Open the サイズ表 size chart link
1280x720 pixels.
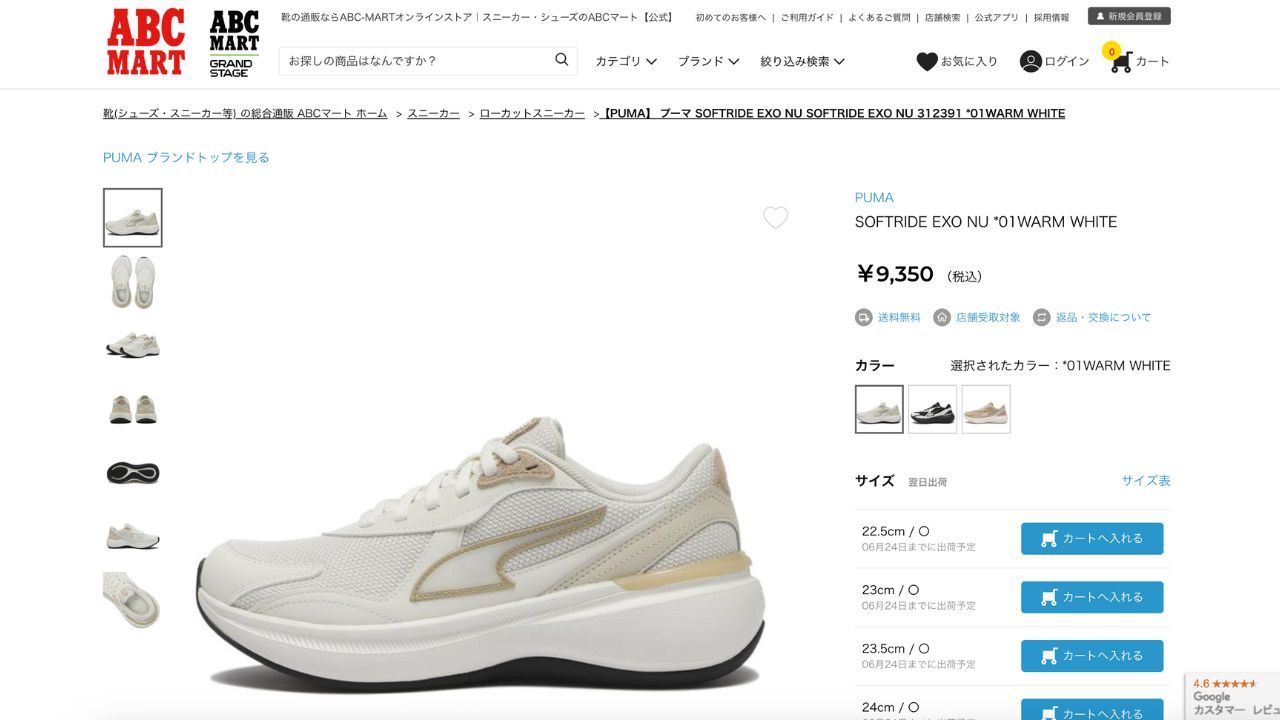pos(1146,481)
